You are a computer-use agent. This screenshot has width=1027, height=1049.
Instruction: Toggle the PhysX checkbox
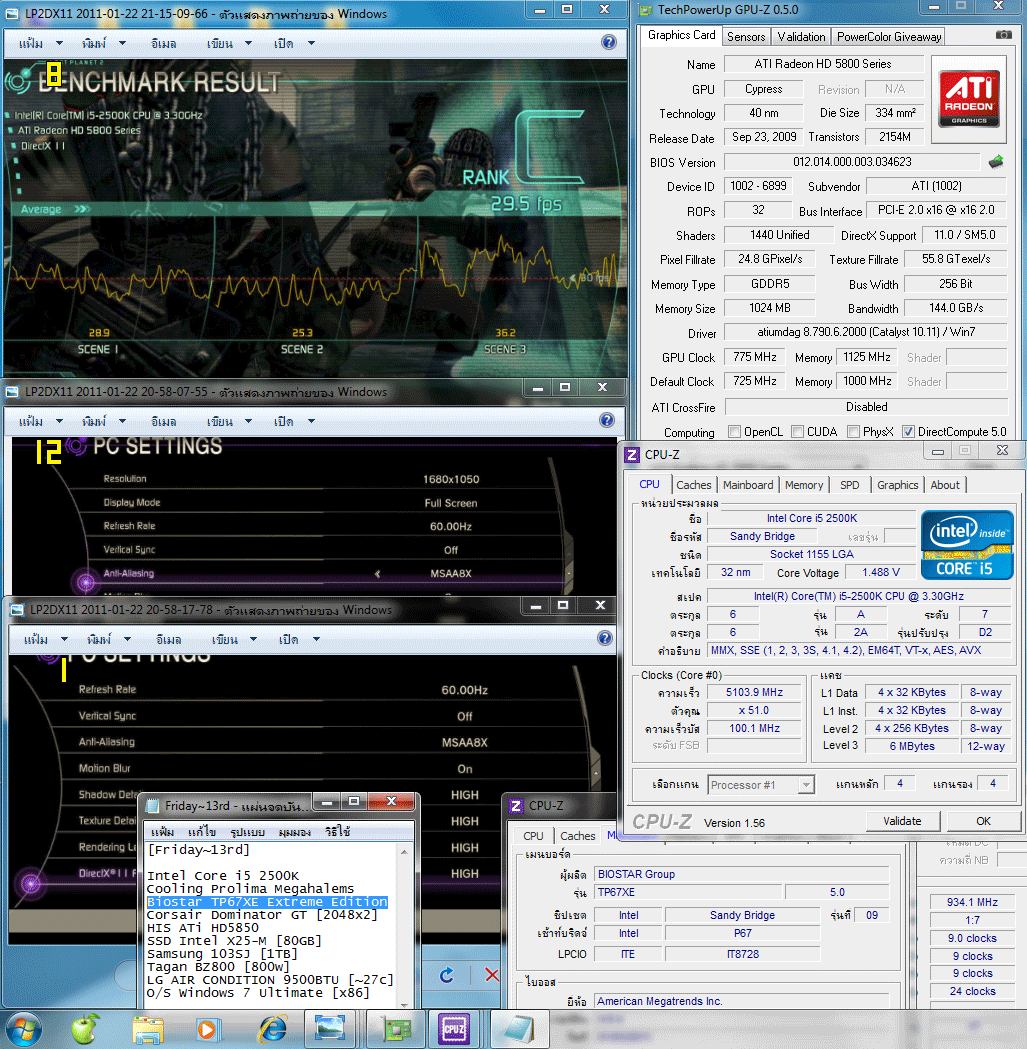coord(853,432)
